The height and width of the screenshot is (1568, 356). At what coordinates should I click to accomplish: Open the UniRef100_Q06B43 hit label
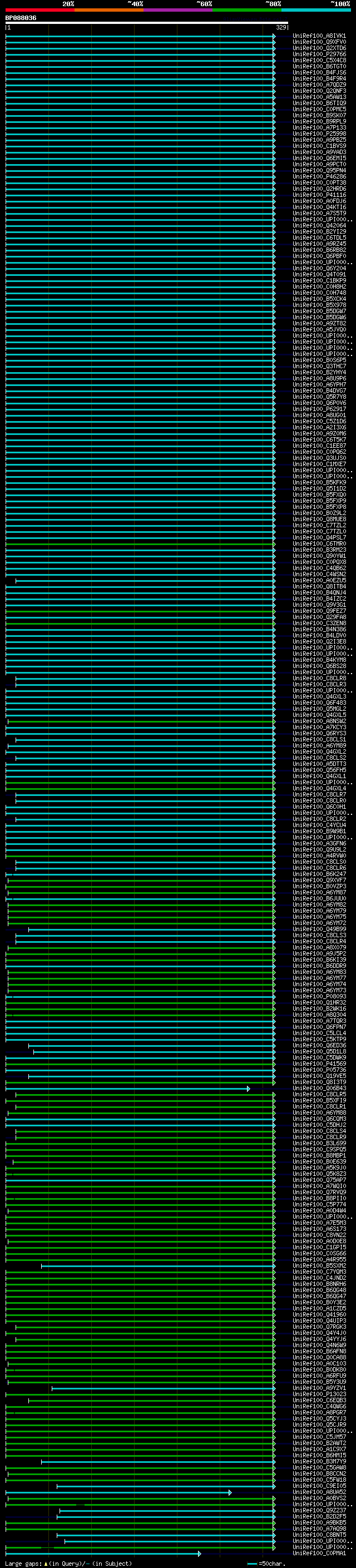click(319, 1089)
